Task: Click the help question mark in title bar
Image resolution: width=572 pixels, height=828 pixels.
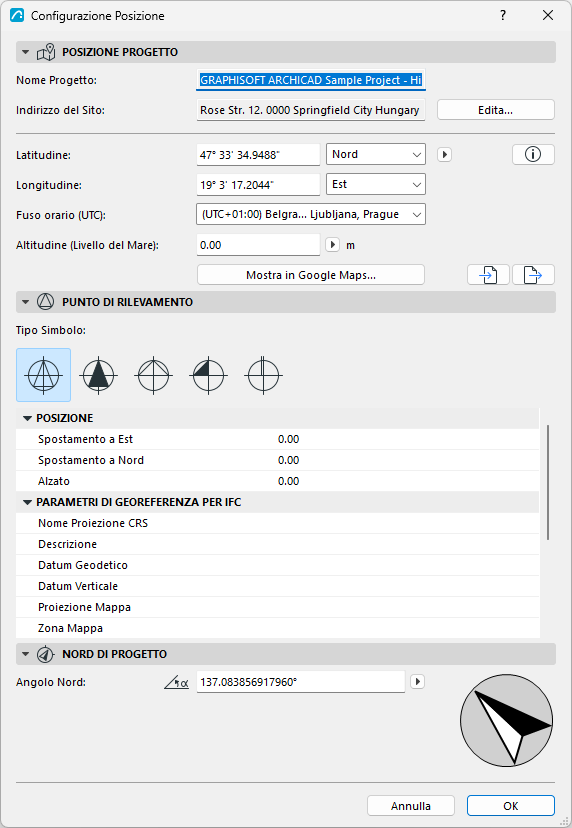Action: (x=503, y=15)
